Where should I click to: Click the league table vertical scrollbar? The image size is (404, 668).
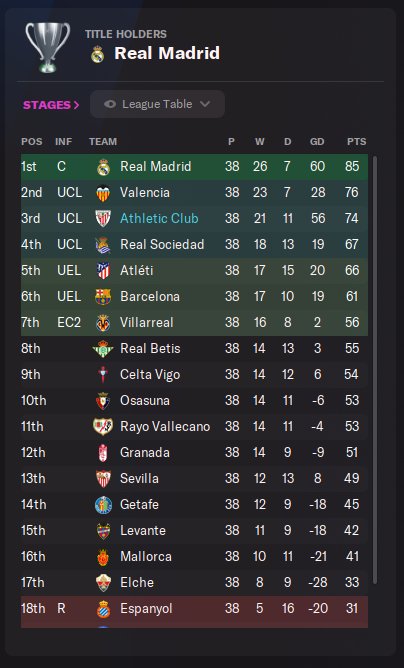(x=375, y=370)
